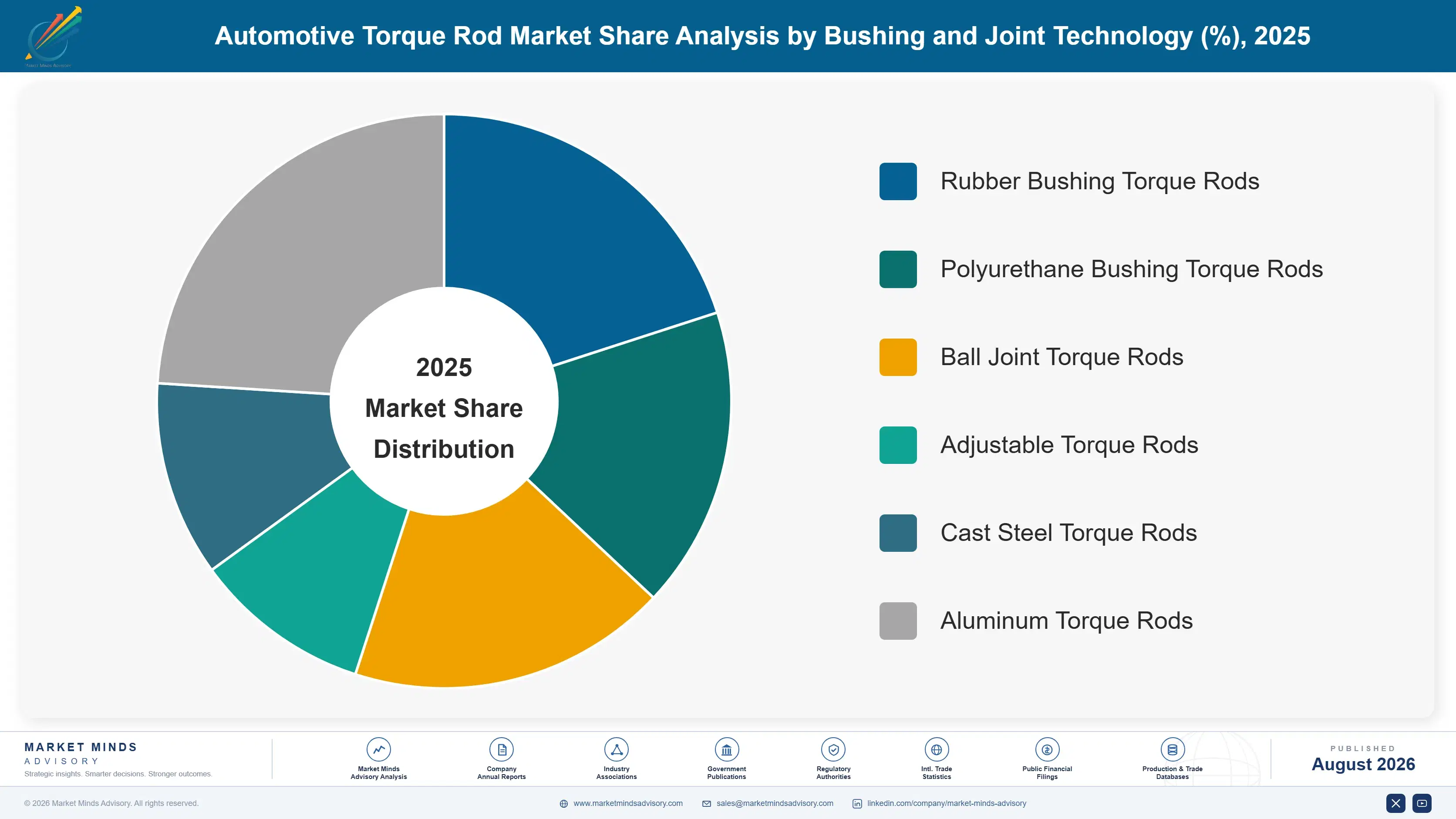Screen dimensions: 1456x819
Task: Click the Public Financial Filings icon
Action: (1047, 749)
